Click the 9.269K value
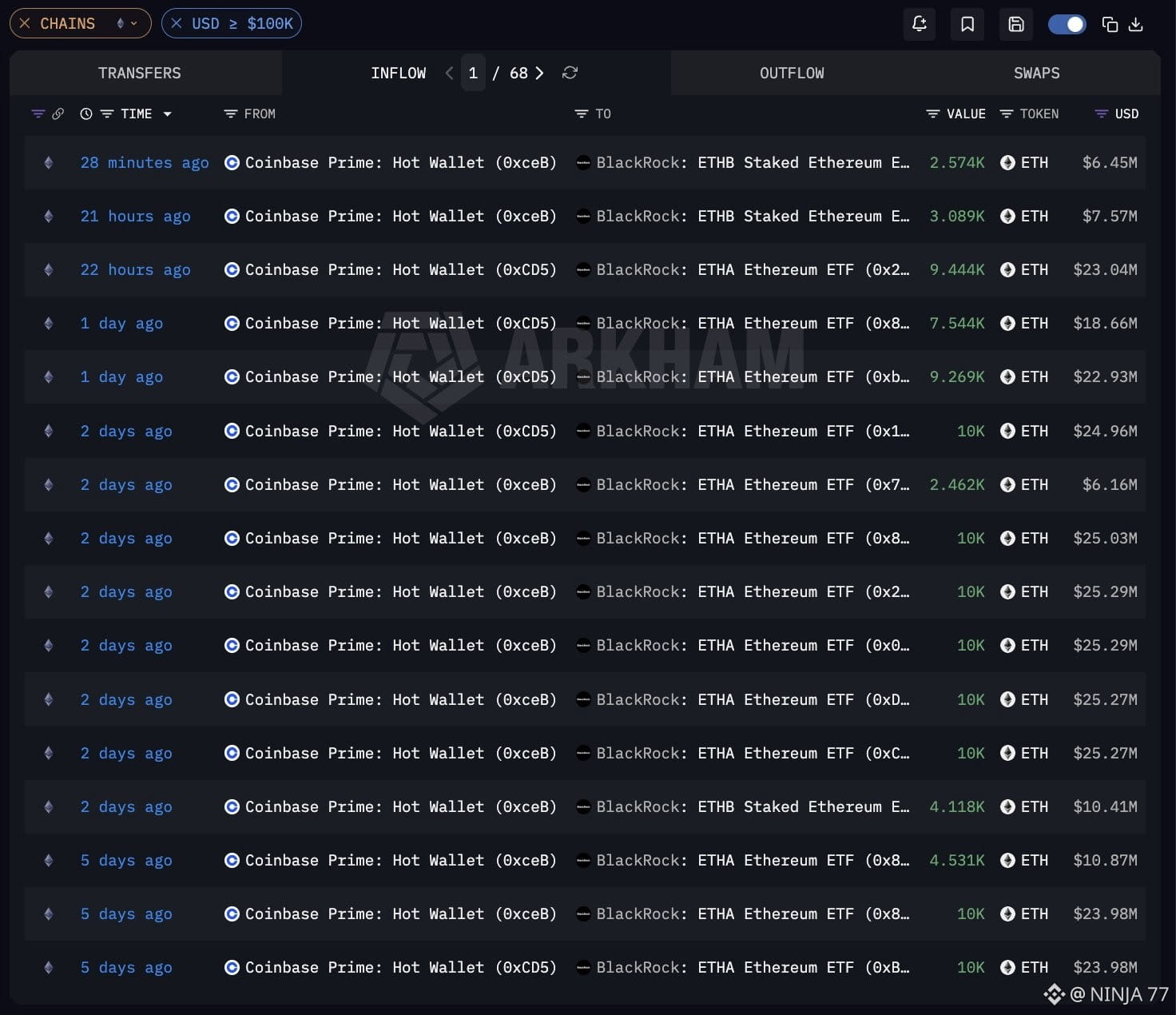The height and width of the screenshot is (1015, 1176). point(957,376)
